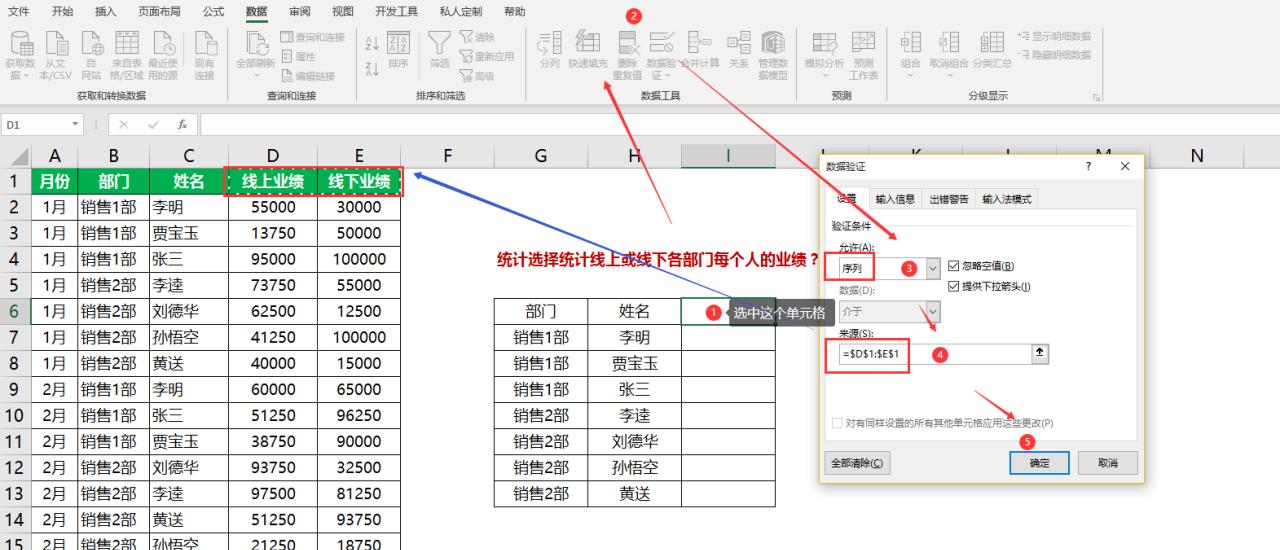Viewport: 1280px width, 550px height.
Task: Click 快速填充 flash fill icon
Action: [588, 48]
